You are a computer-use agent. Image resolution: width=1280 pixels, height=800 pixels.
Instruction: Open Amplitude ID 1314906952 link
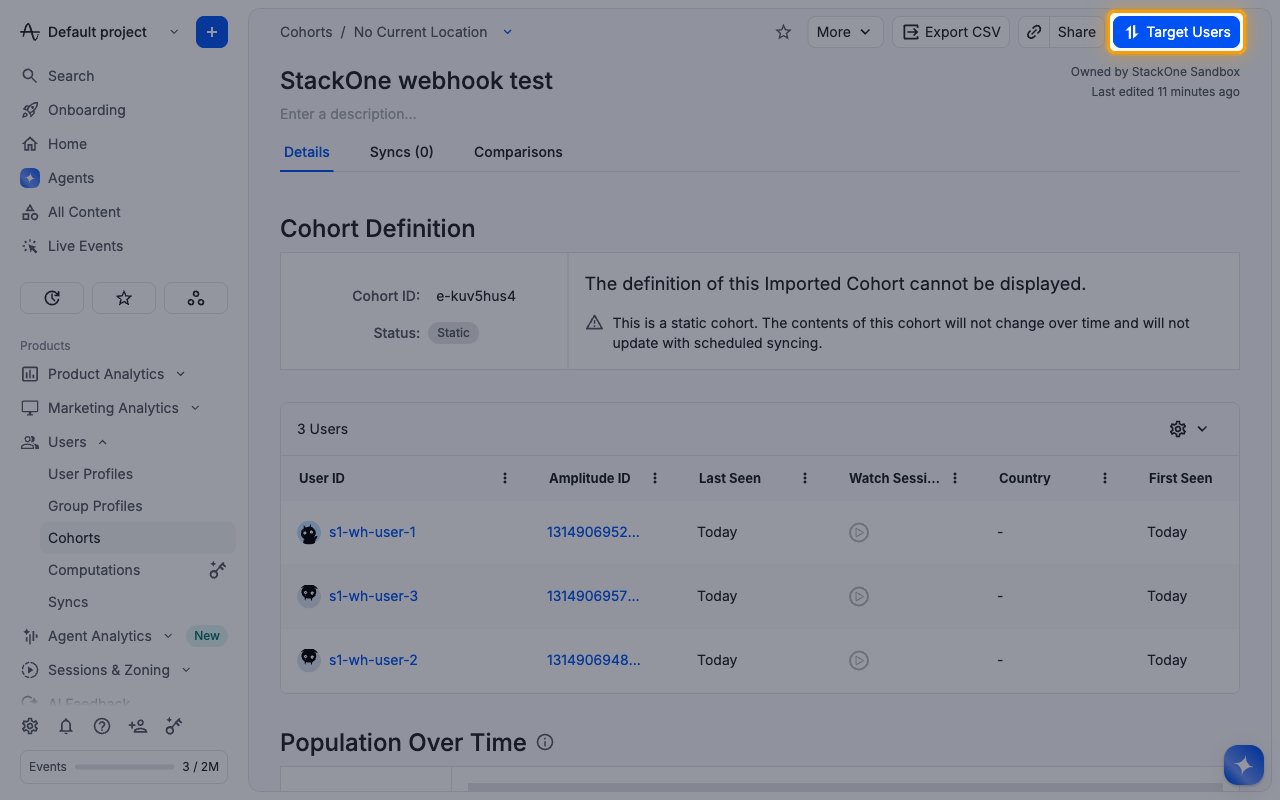593,532
